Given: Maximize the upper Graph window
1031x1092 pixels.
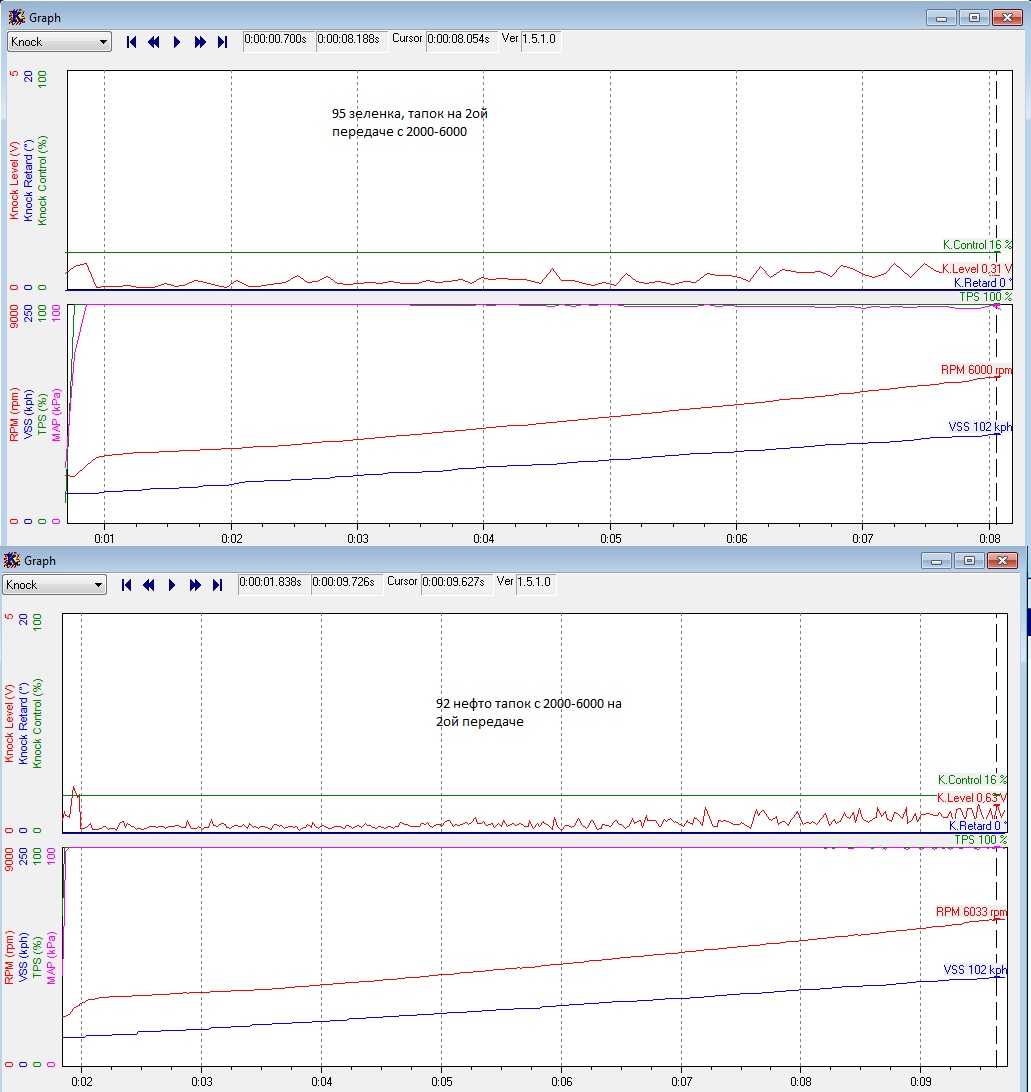Looking at the screenshot, I should point(974,17).
